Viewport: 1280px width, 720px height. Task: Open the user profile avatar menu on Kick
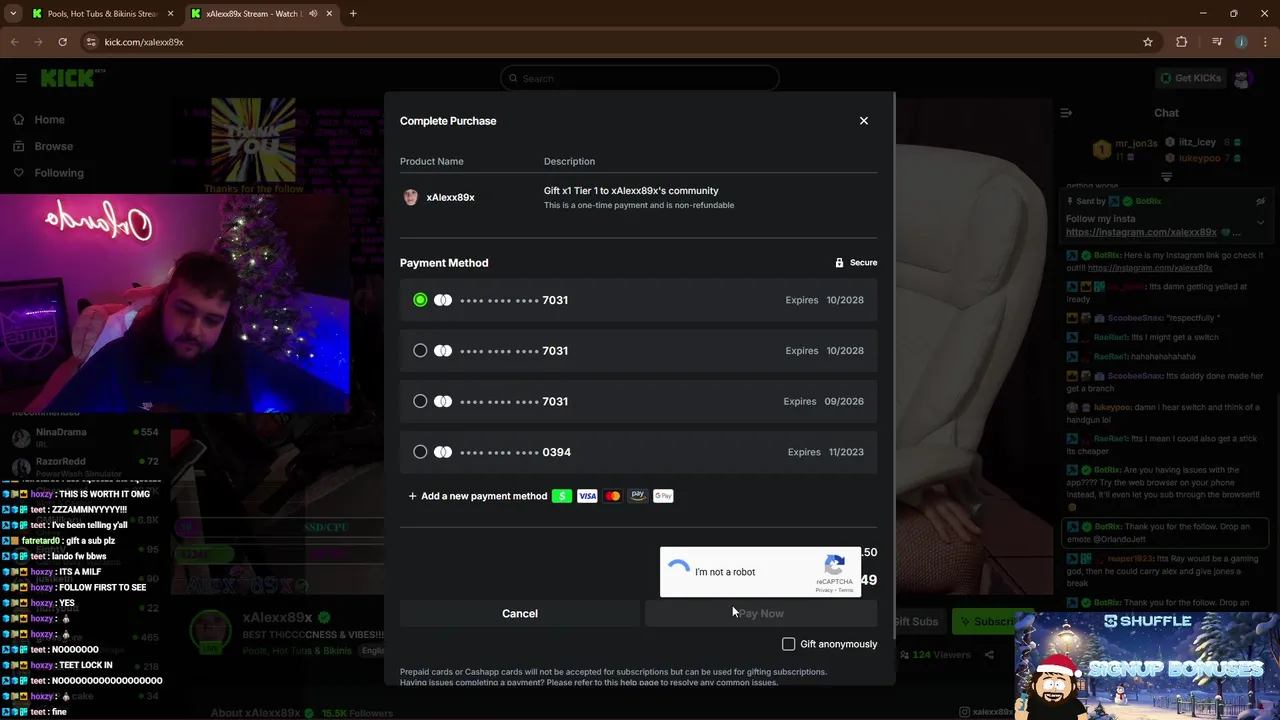[x=1243, y=78]
